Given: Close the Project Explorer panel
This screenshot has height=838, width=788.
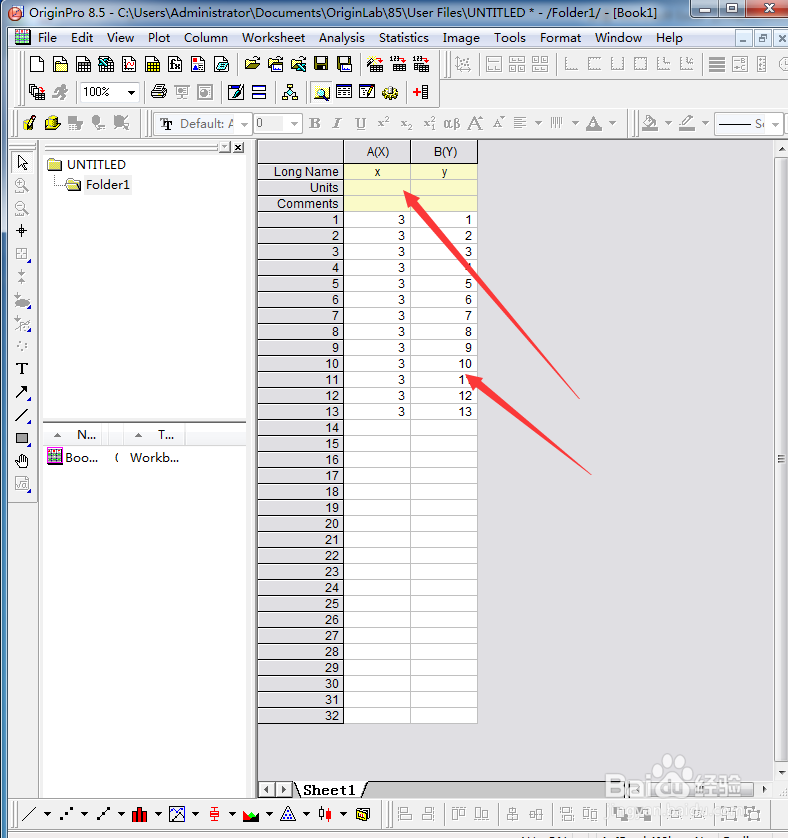Looking at the screenshot, I should [x=238, y=148].
